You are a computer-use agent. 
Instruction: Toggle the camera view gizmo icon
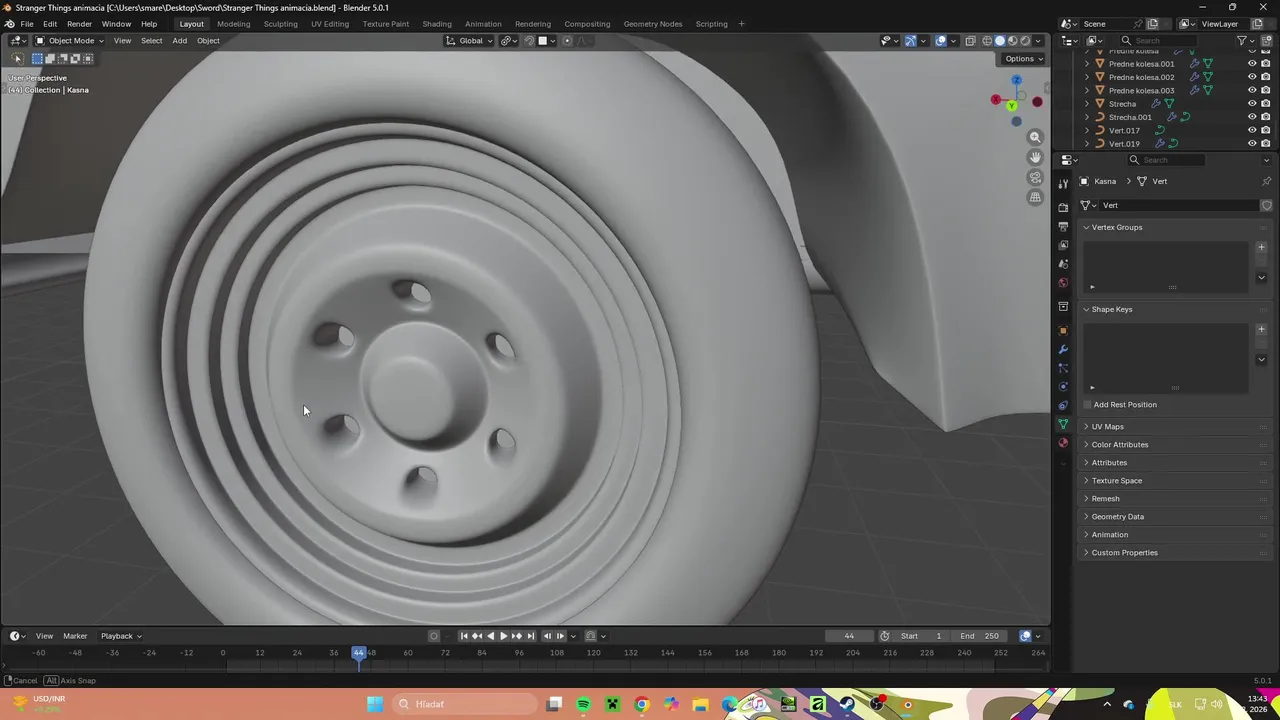click(x=1035, y=177)
